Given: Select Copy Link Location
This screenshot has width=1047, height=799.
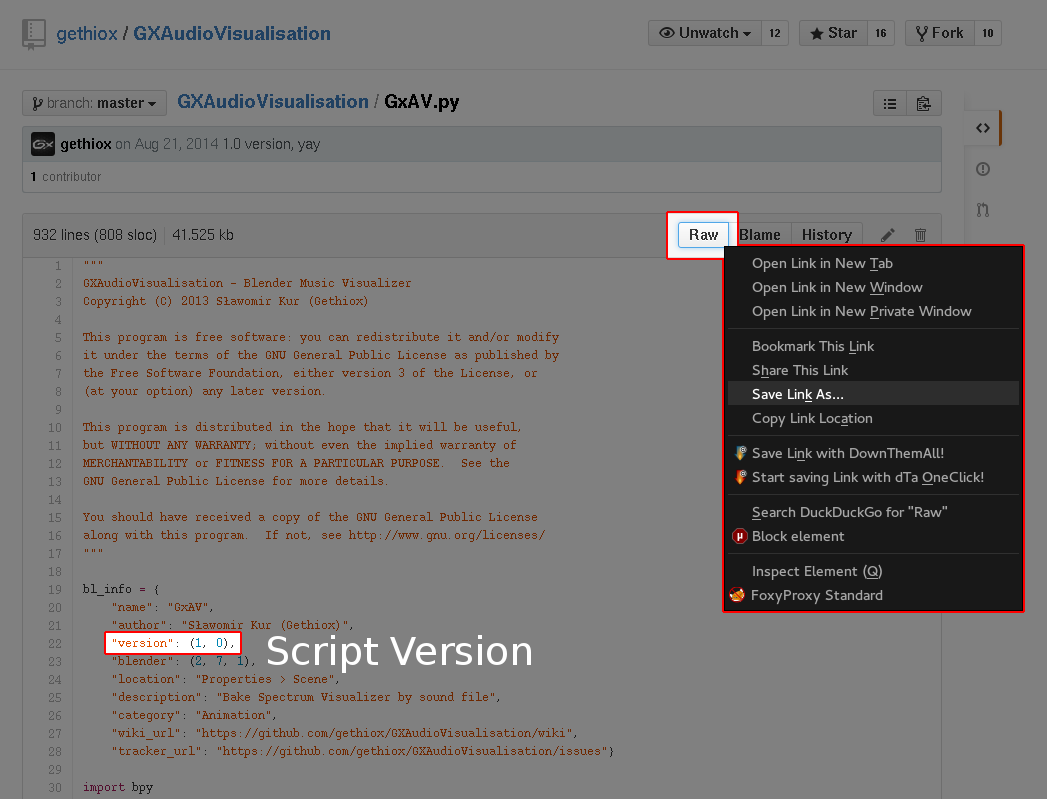Looking at the screenshot, I should (x=873, y=419).
